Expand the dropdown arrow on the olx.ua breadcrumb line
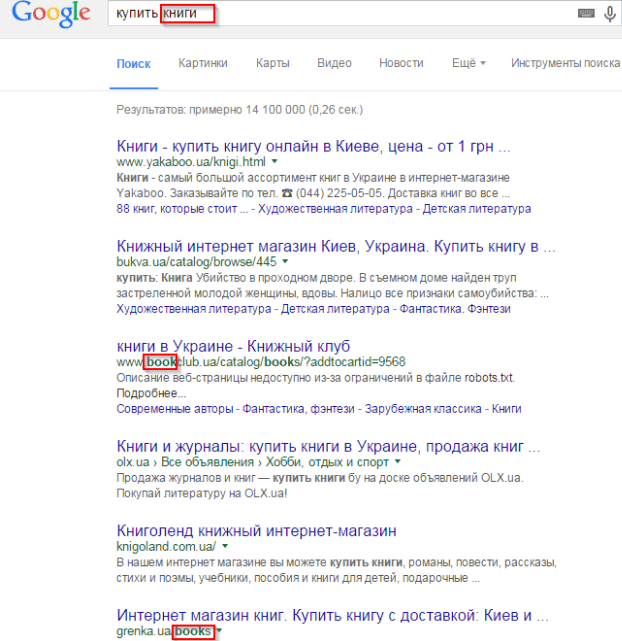The image size is (622, 641). [x=398, y=462]
